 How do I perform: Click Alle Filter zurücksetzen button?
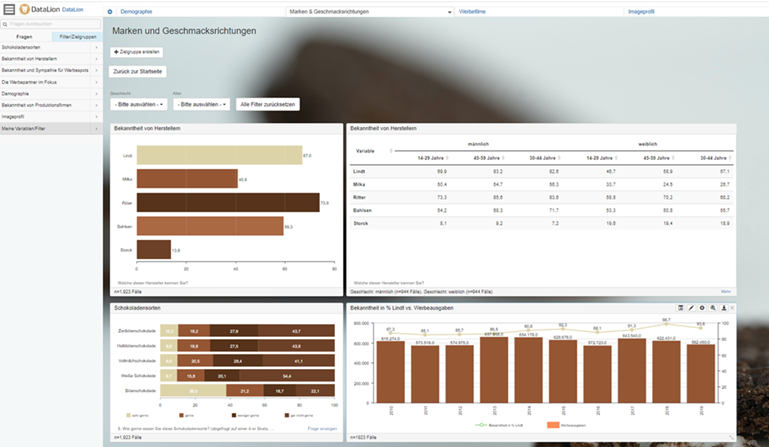pyautogui.click(x=268, y=105)
